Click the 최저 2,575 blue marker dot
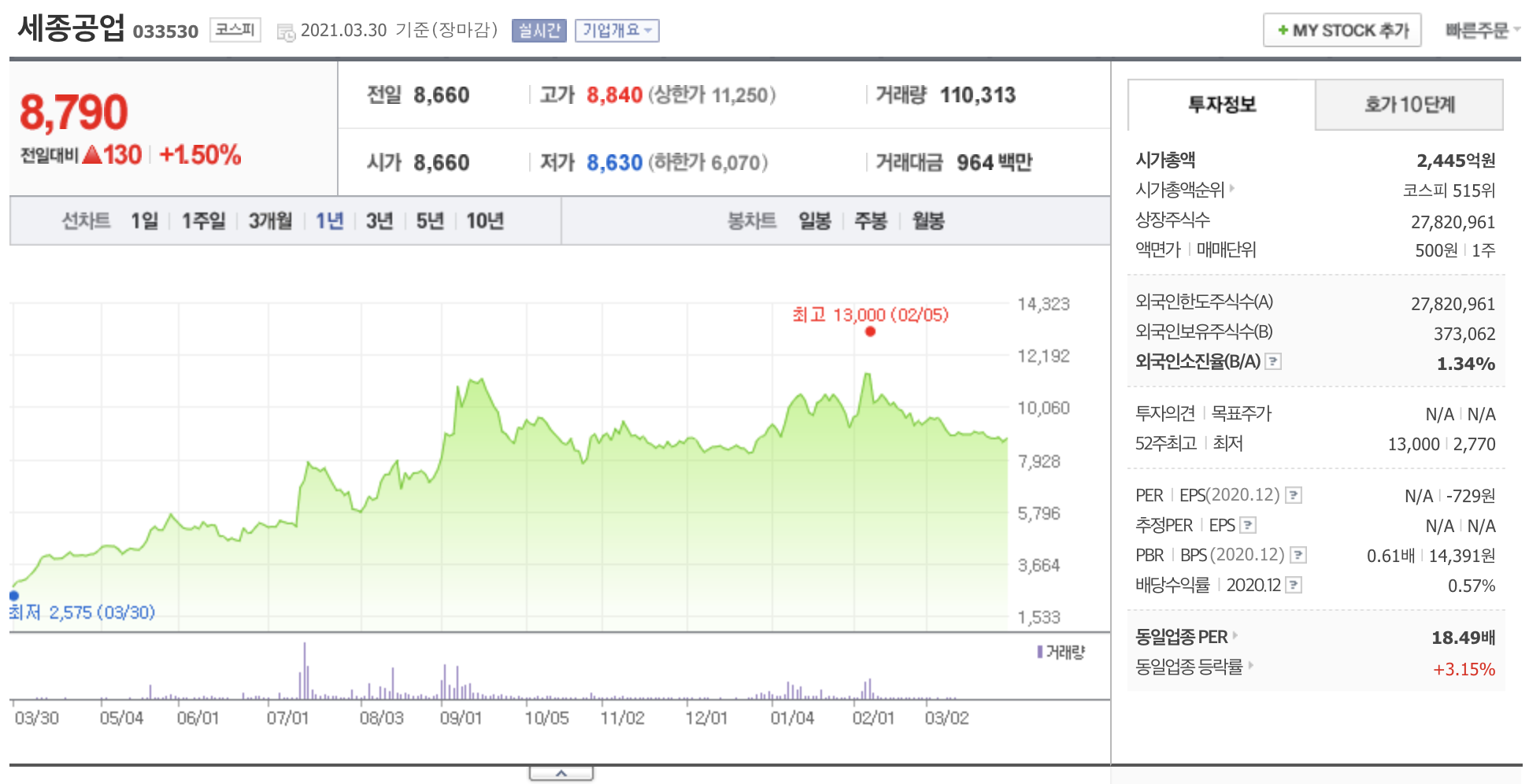The image size is (1529, 784). tap(13, 596)
